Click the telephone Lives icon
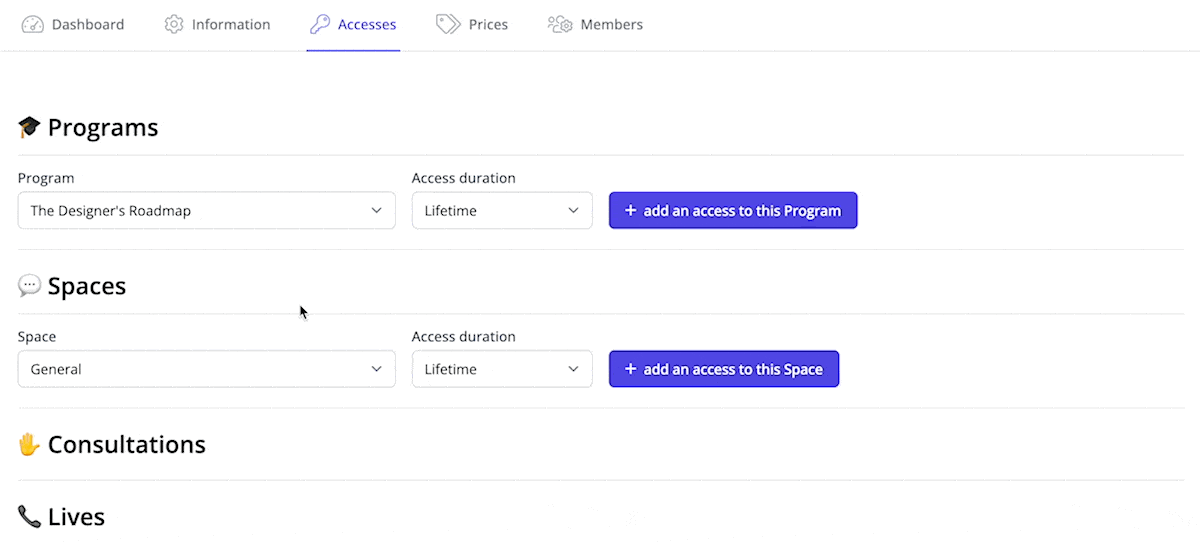This screenshot has height=542, width=1200. (x=29, y=516)
